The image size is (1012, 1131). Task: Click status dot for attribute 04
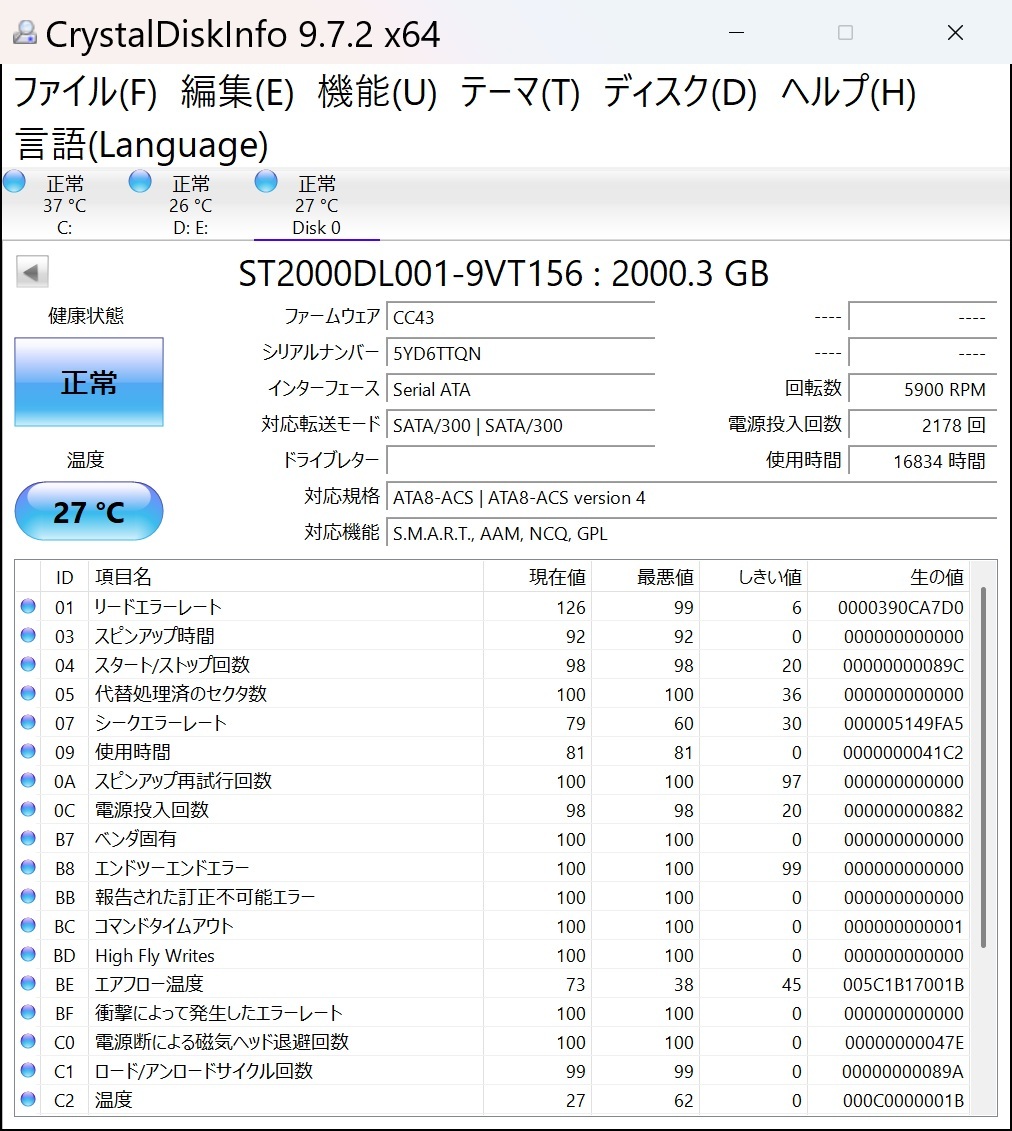click(28, 664)
